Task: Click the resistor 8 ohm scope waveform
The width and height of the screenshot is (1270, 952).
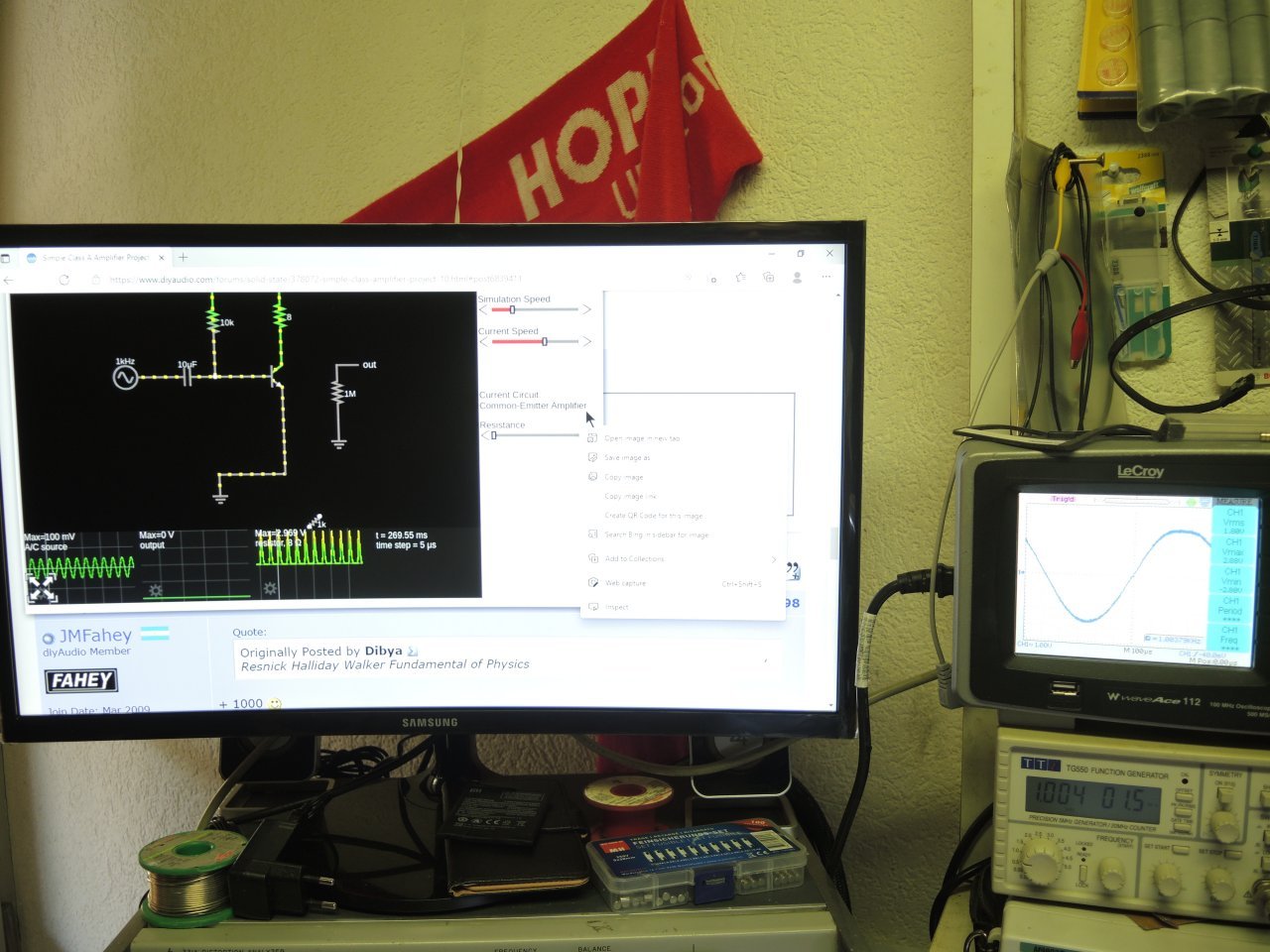Action: 310,546
